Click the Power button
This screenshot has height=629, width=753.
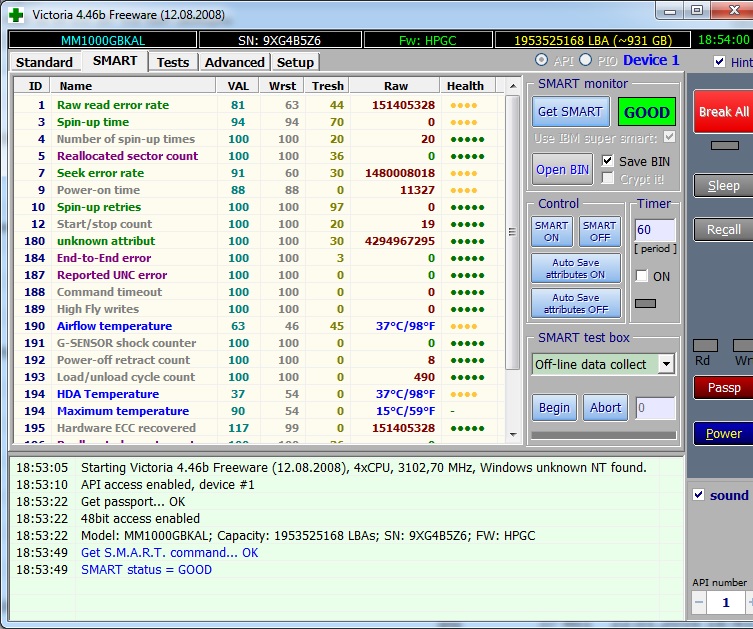tap(723, 434)
